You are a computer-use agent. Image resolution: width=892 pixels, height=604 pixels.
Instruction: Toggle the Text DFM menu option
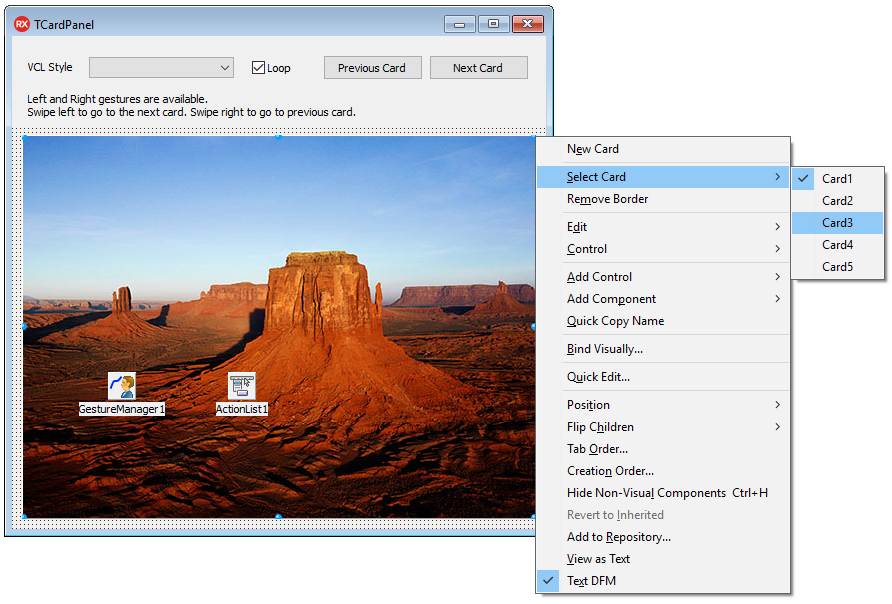click(591, 581)
